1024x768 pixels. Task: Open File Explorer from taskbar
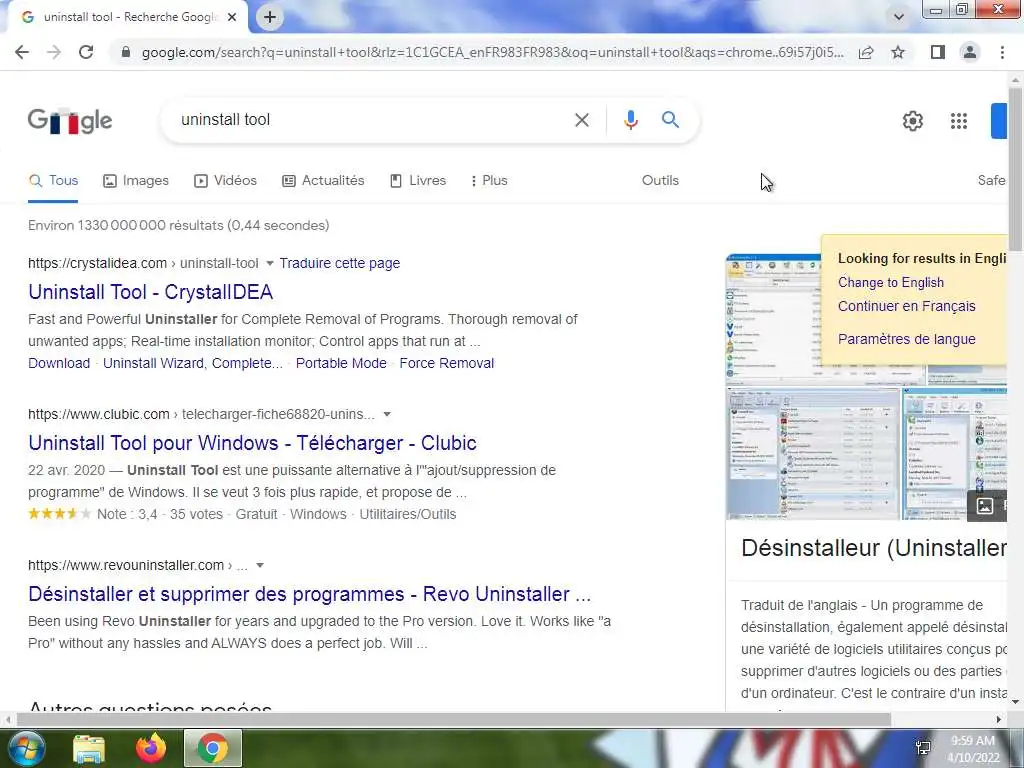click(x=89, y=748)
